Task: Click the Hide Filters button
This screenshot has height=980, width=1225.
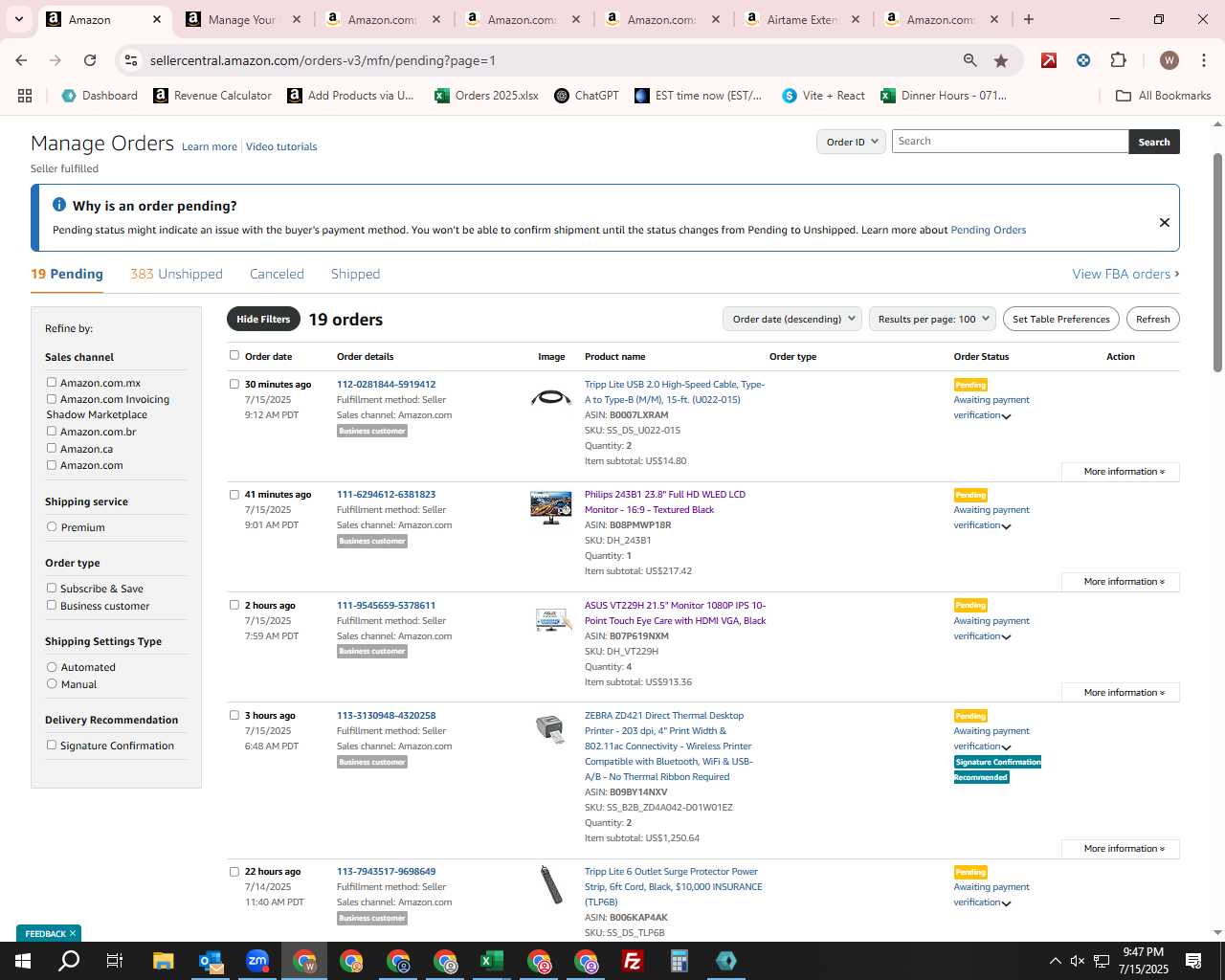Action: pos(263,319)
